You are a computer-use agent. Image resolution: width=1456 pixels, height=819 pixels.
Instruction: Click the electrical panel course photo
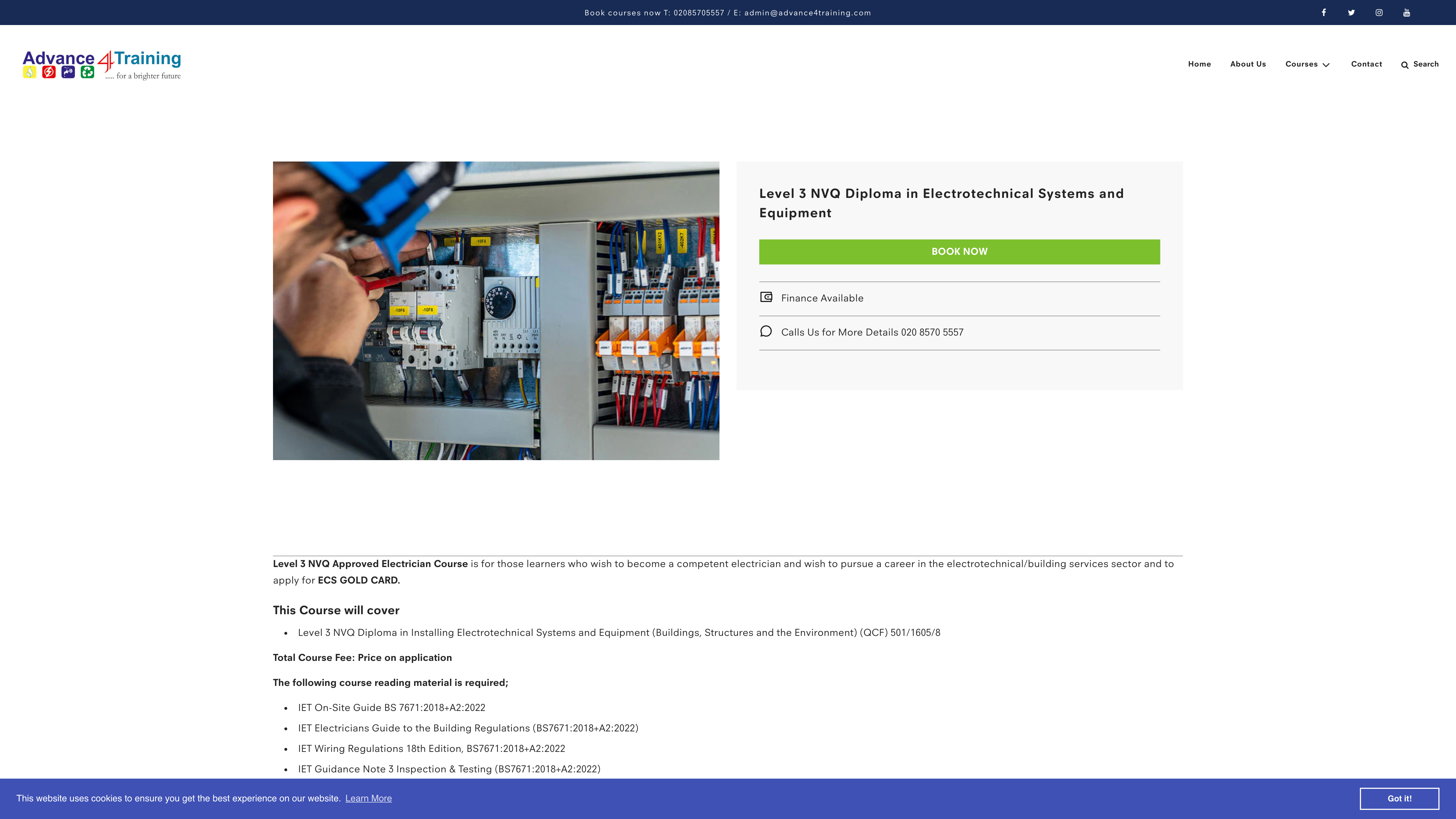496,310
